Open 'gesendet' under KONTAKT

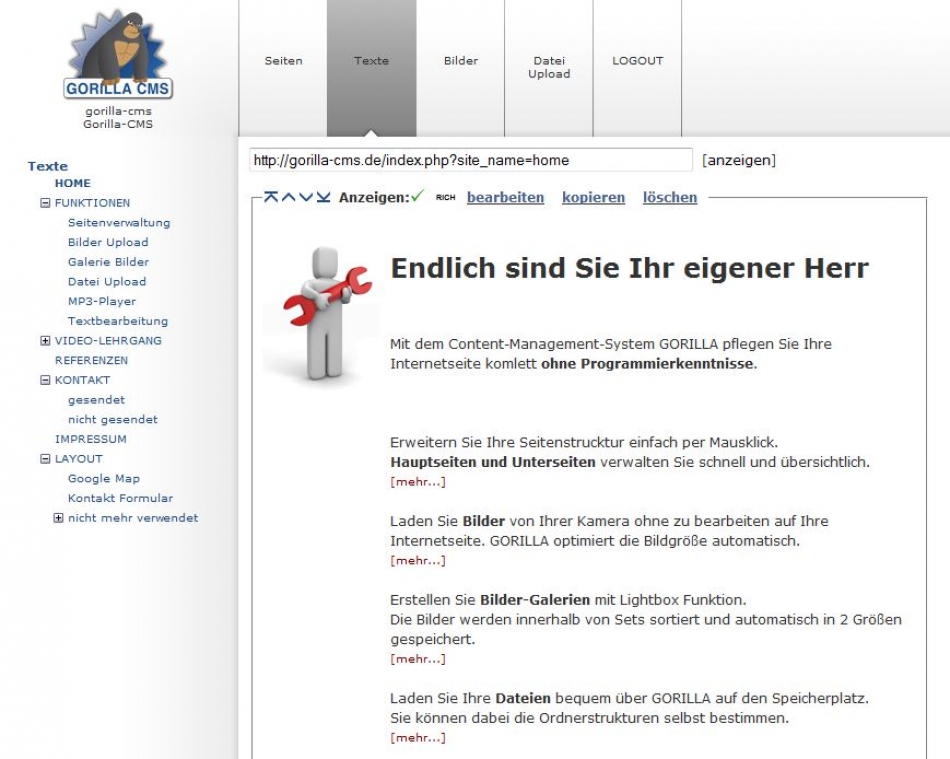[96, 400]
